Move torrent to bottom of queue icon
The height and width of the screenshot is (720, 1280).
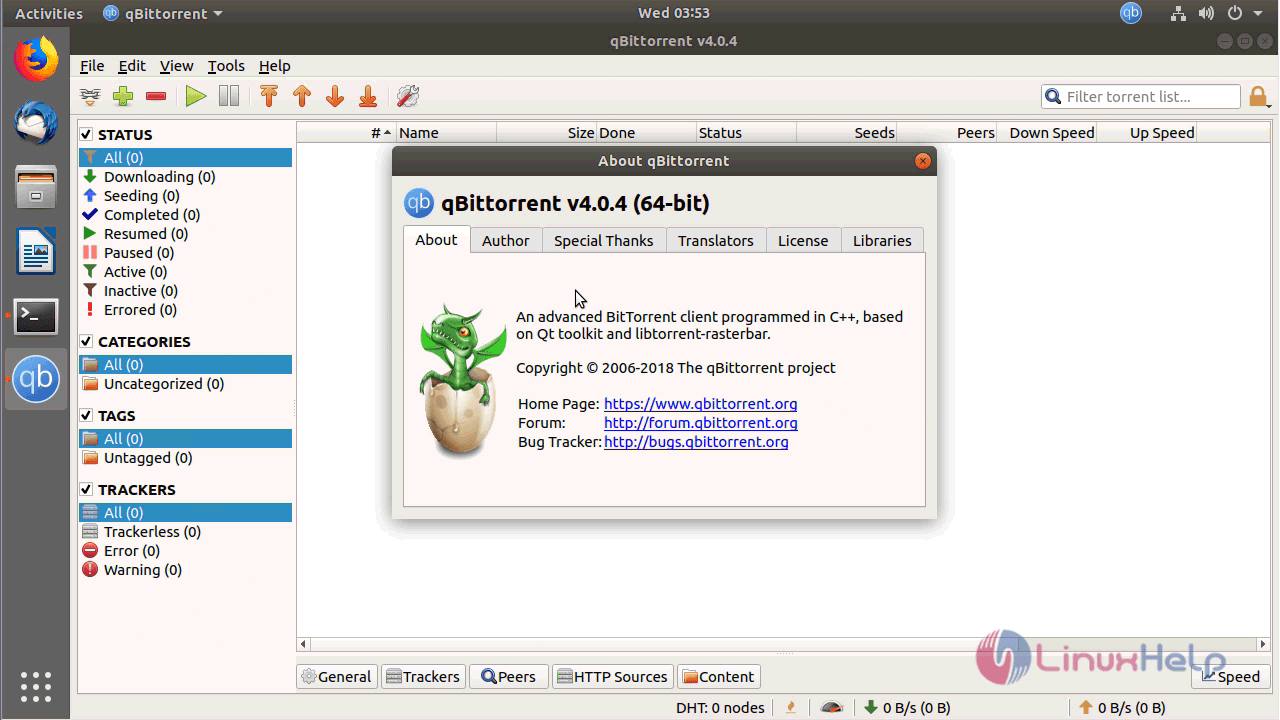(368, 97)
